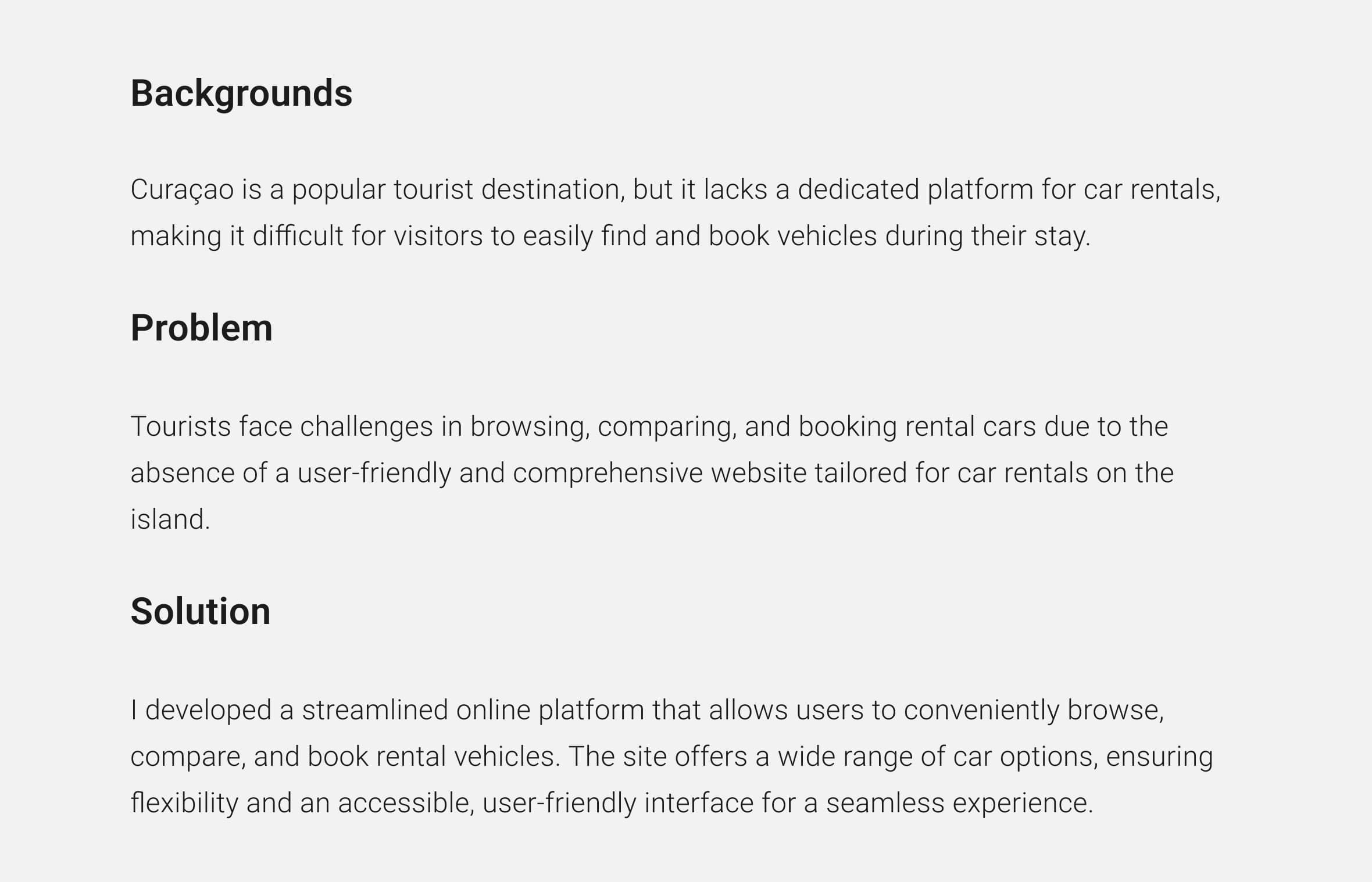Click the word 'user-friendly' in Problem paragraph
Image resolution: width=1372 pixels, height=882 pixels.
pos(374,474)
